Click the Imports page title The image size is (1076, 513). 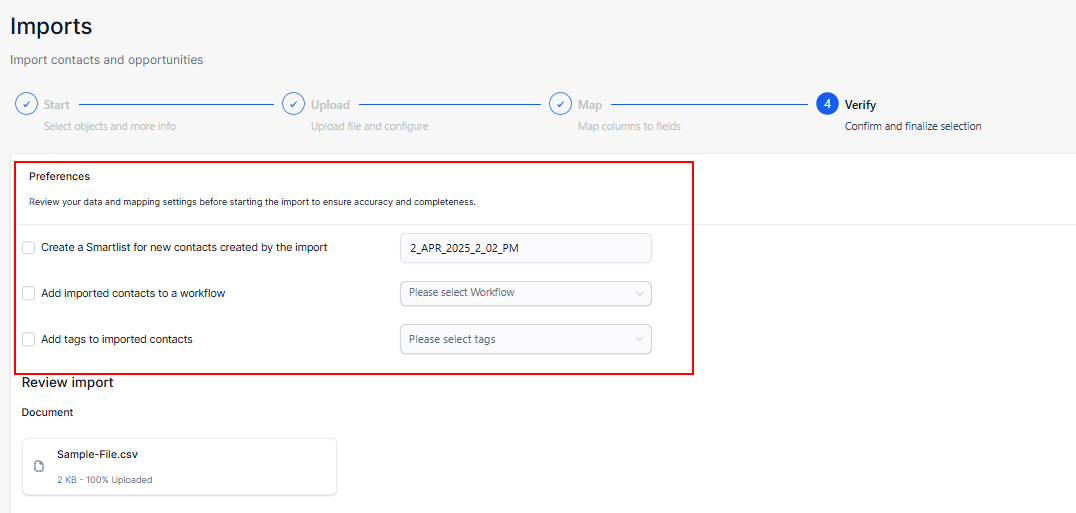click(x=51, y=27)
